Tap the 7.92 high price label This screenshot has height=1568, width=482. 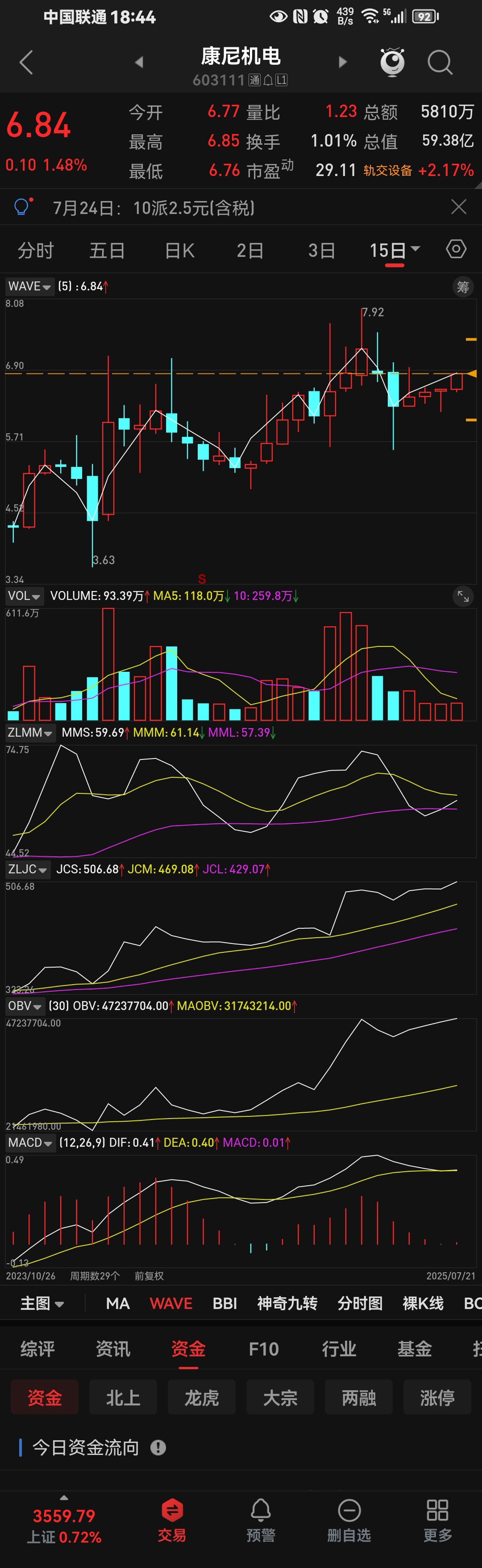click(x=373, y=312)
